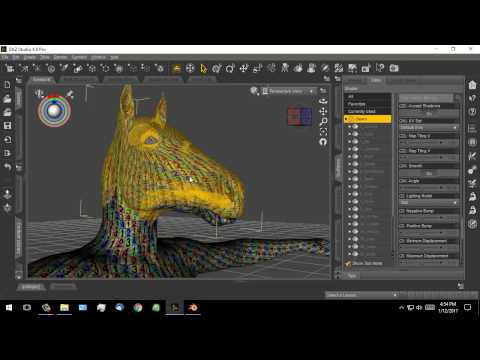Open the viewport options menu at top-right corner

coord(323,91)
